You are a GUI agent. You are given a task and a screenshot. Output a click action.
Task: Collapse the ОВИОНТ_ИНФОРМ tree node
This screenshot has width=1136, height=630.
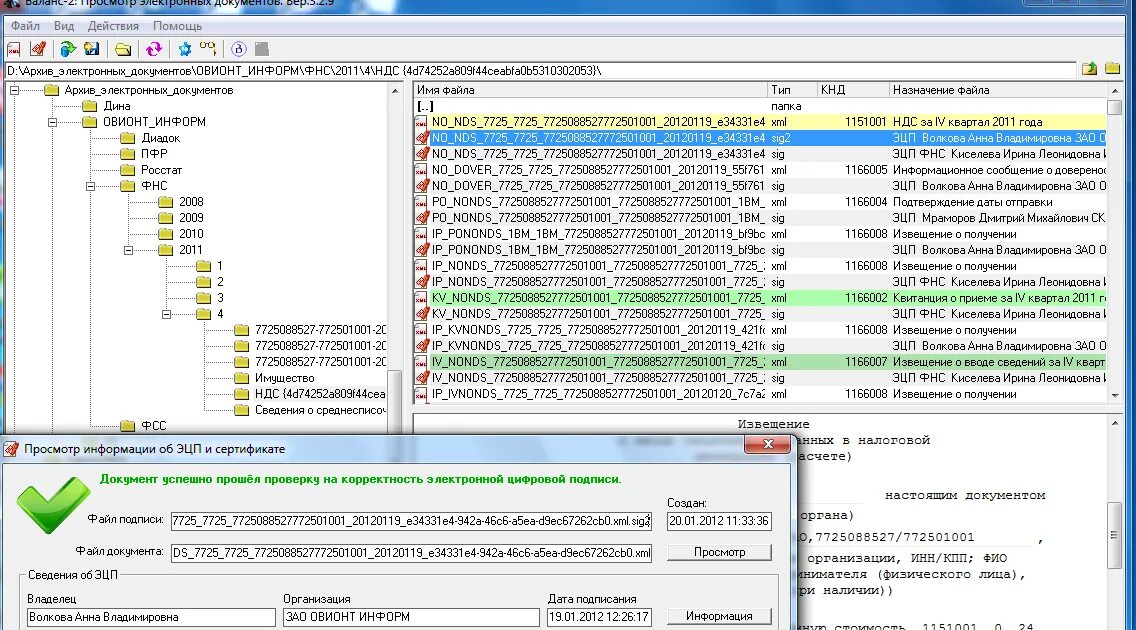[52, 122]
